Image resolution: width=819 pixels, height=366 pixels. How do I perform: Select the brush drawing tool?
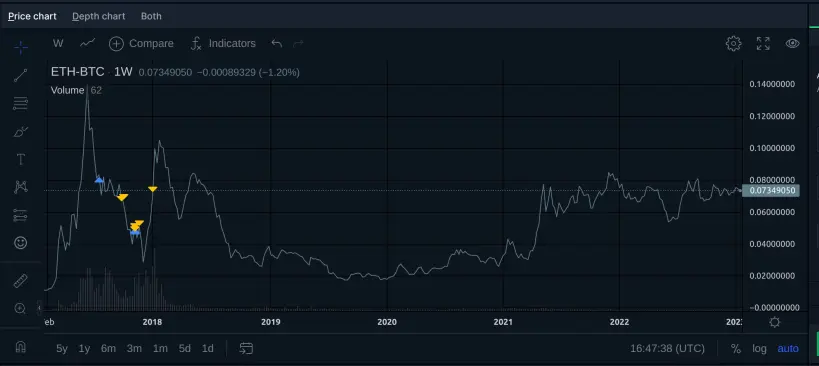[21, 131]
